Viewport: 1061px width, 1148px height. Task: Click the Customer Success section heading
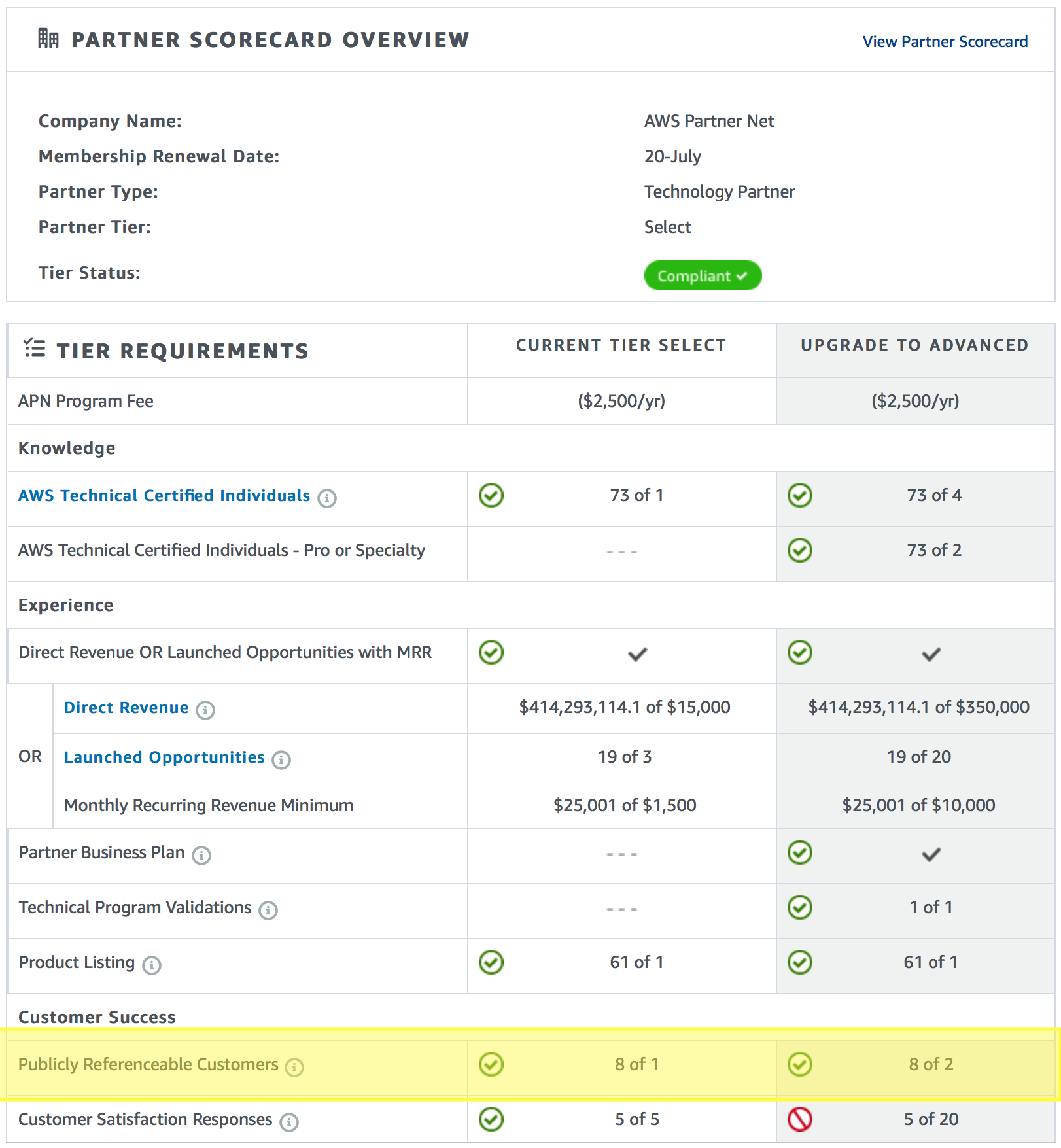tap(97, 1017)
